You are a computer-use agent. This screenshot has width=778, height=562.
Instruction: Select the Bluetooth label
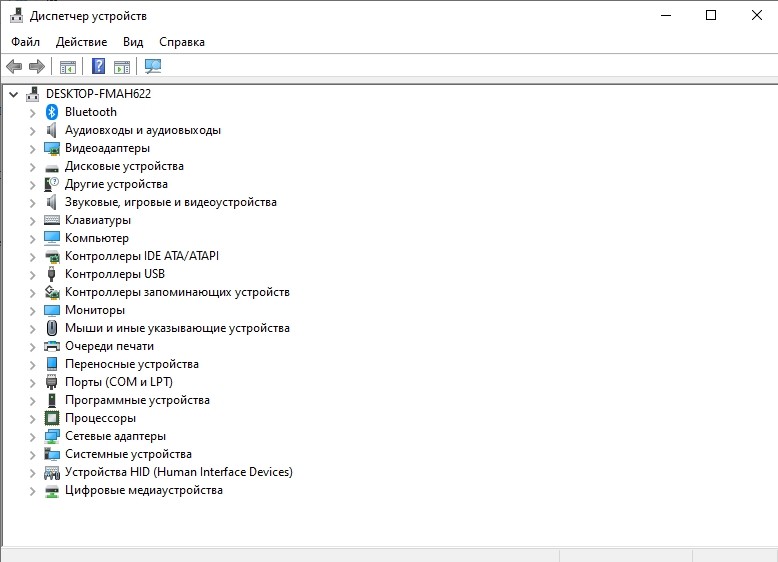click(91, 112)
